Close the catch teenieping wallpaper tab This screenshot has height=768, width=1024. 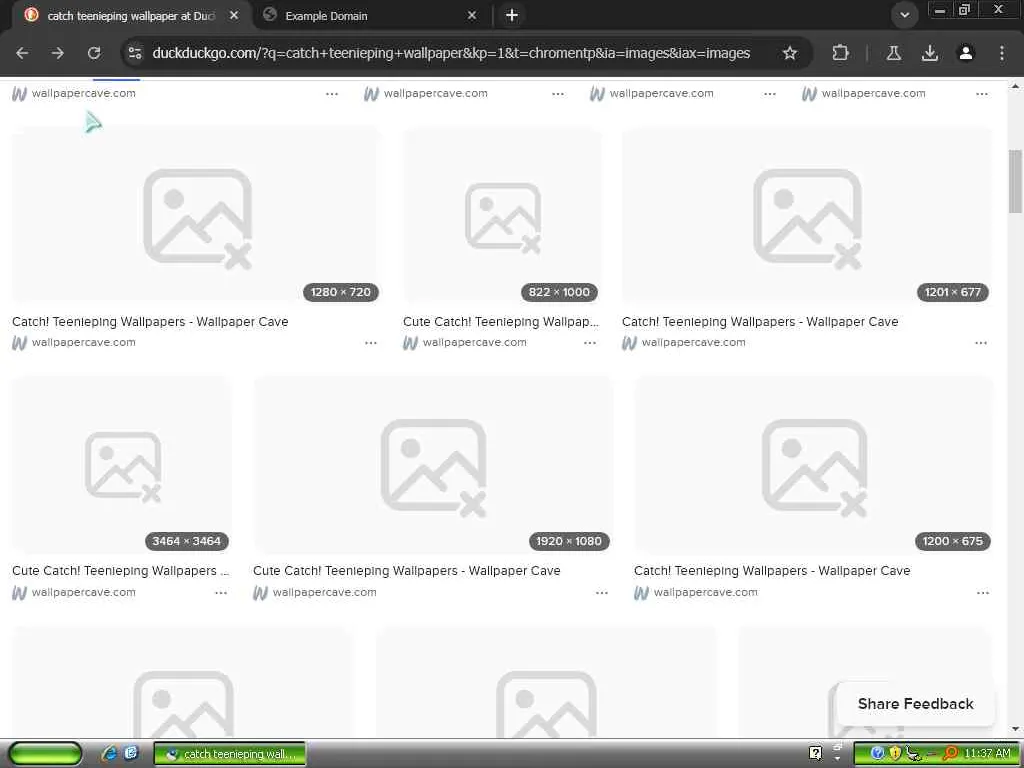point(234,15)
